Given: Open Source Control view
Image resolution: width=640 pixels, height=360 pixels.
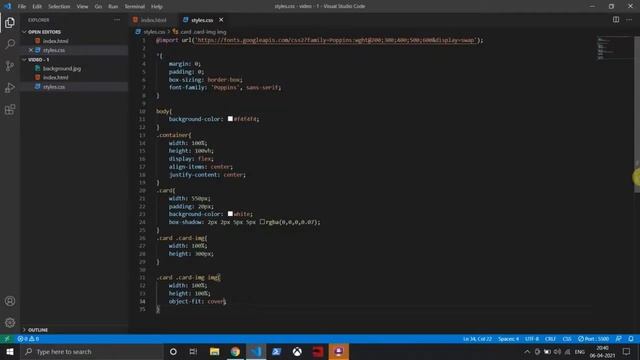Looking at the screenshot, I should 10,66.
